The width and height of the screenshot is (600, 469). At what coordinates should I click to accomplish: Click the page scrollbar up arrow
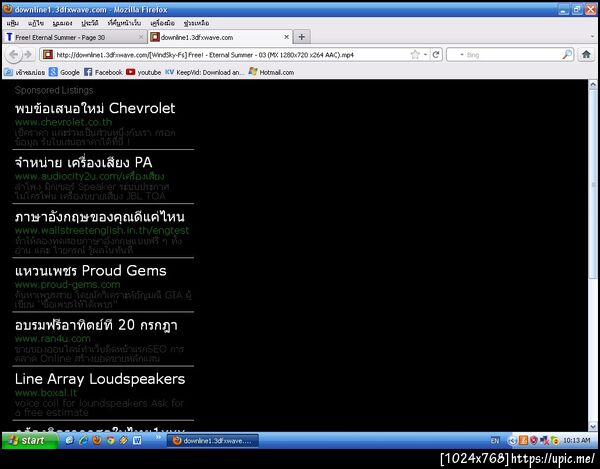[593, 84]
